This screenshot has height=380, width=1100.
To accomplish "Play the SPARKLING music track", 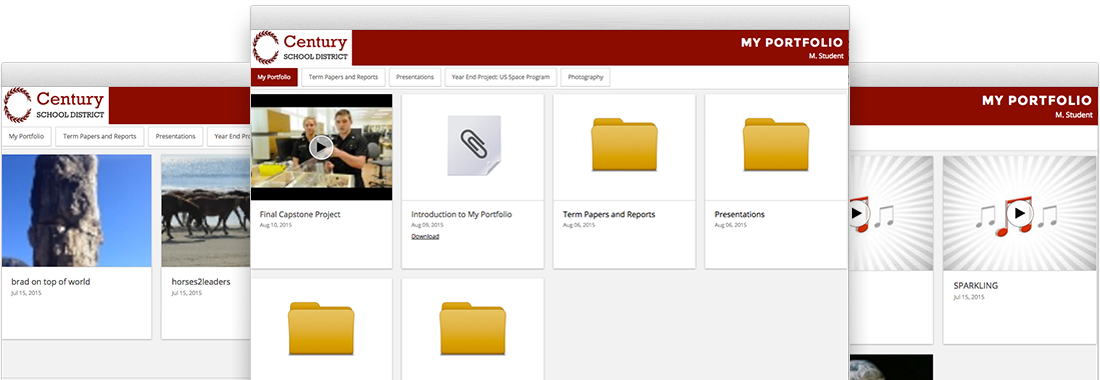I will click(x=1019, y=213).
